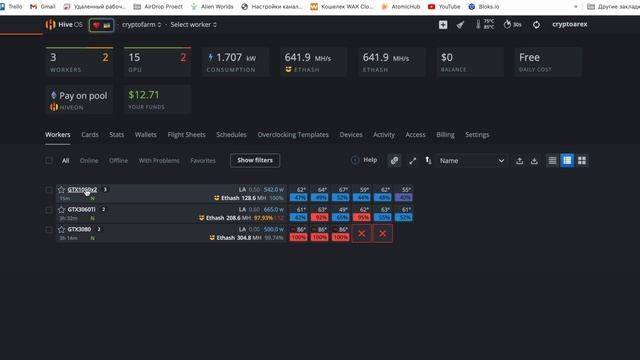This screenshot has width=640, height=360.
Task: Toggle sort direction icon beside Name
Action: point(428,160)
